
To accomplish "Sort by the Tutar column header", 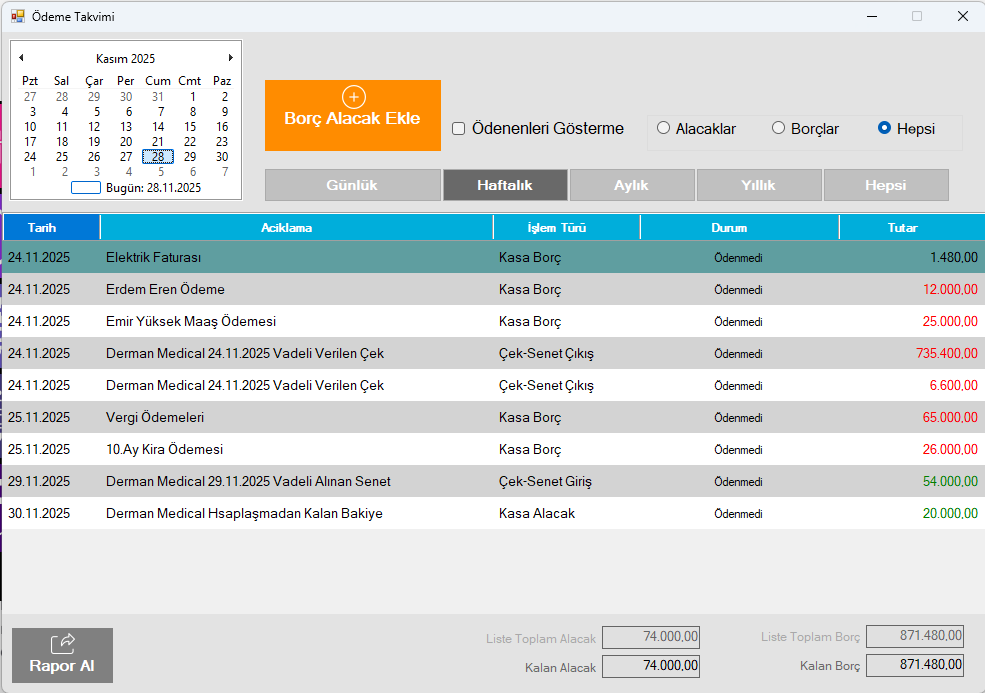I will (x=902, y=227).
